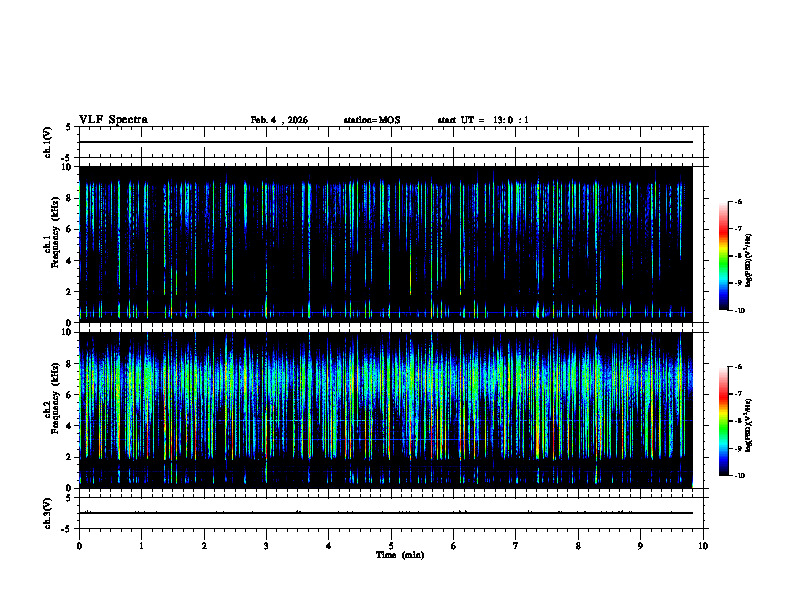Click the time axis tick label "3"
Viewport: 792px width, 612px height.
pyautogui.click(x=266, y=546)
